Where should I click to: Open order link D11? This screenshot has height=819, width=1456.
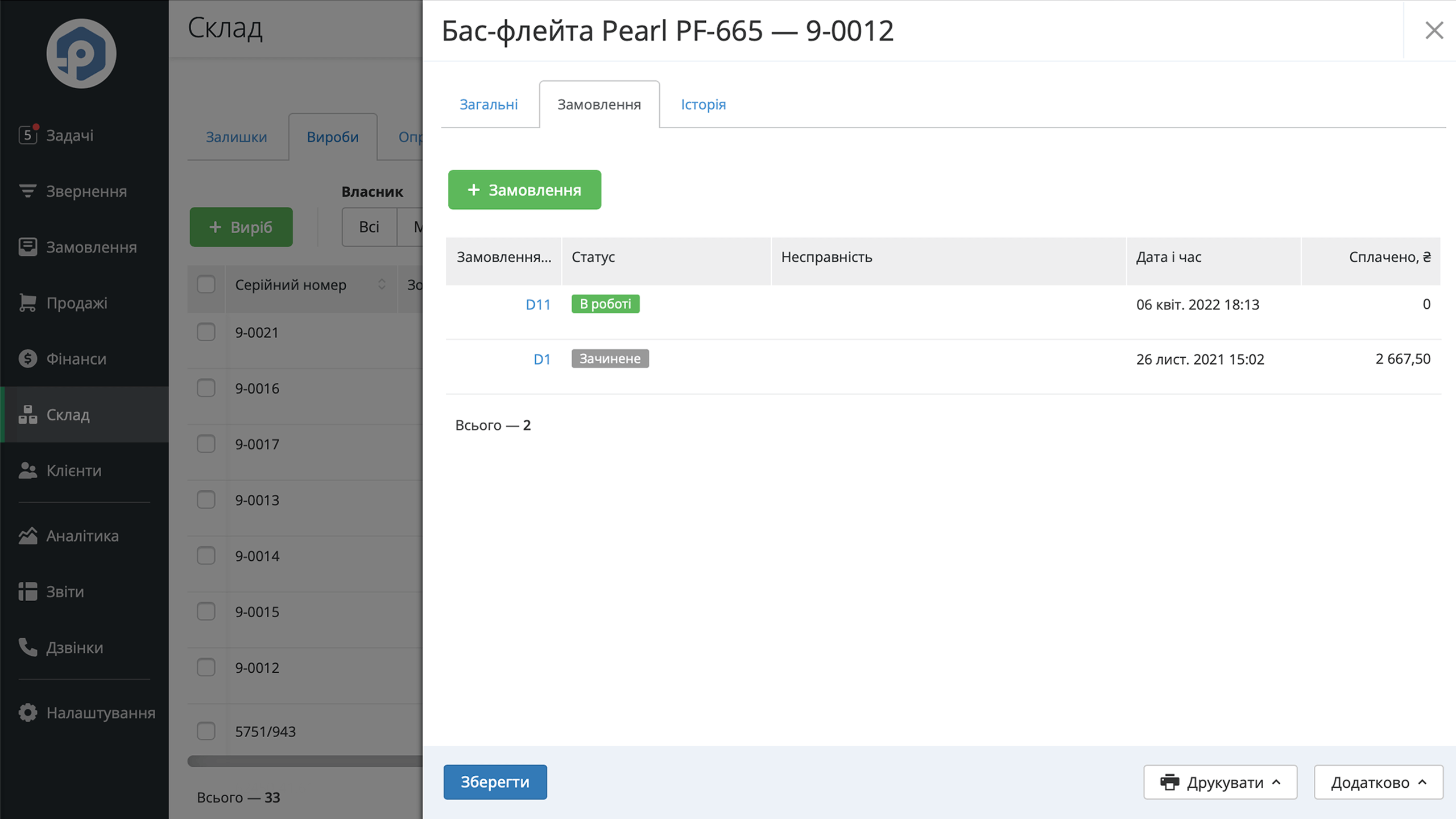(x=537, y=304)
